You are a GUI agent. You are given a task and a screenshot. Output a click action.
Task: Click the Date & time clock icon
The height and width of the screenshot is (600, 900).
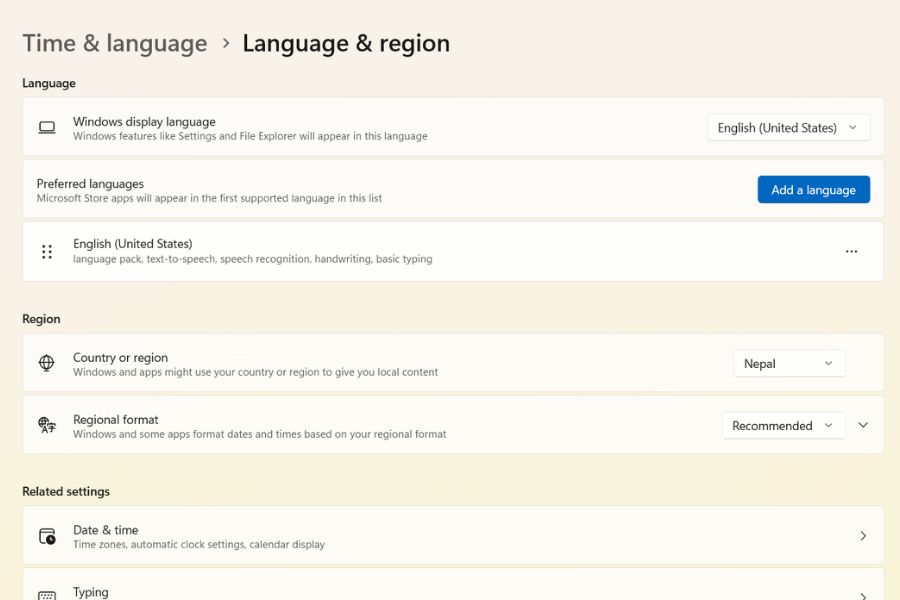pos(47,537)
